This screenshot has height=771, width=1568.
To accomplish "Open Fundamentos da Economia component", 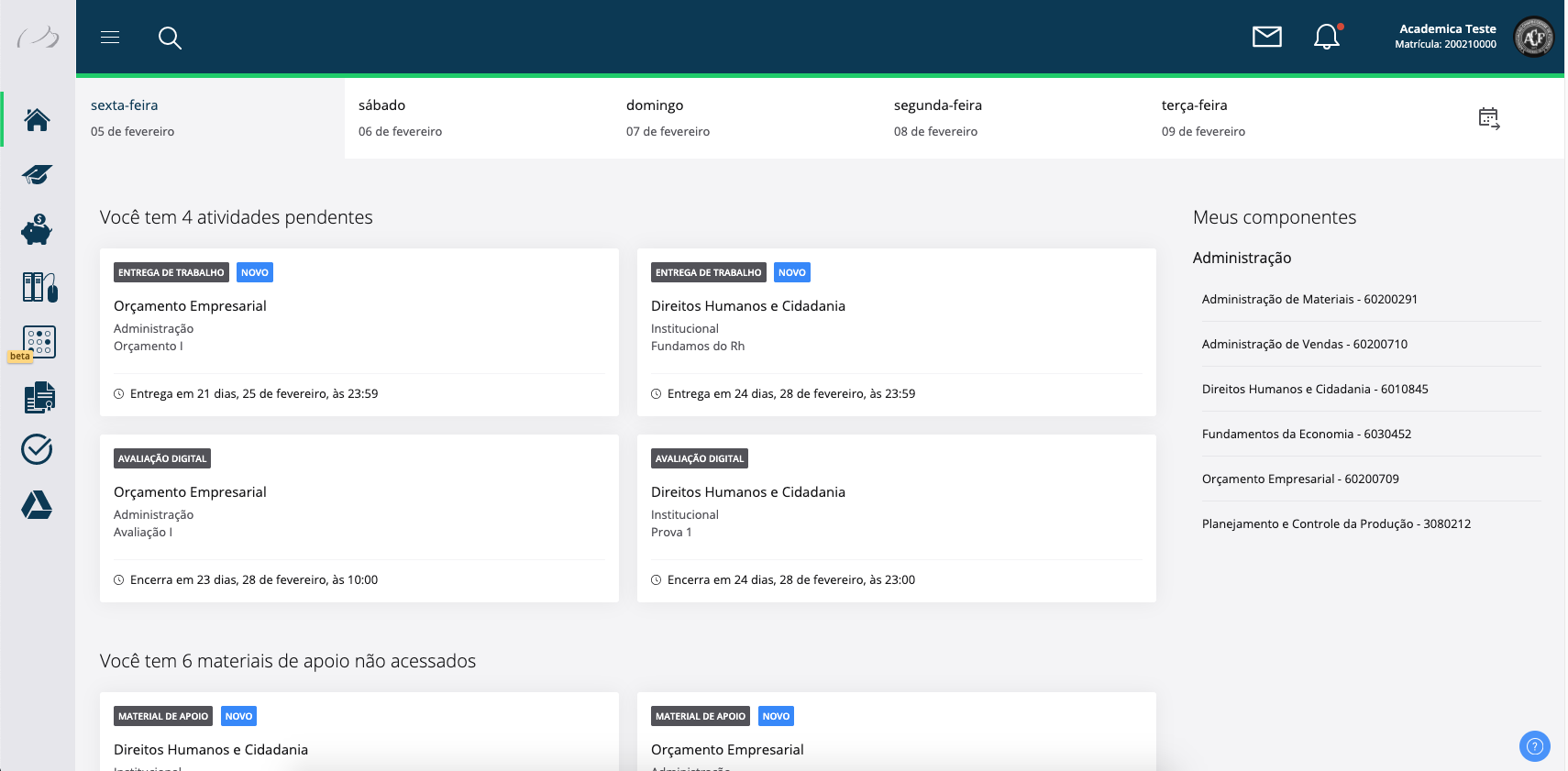I will coord(1306,434).
